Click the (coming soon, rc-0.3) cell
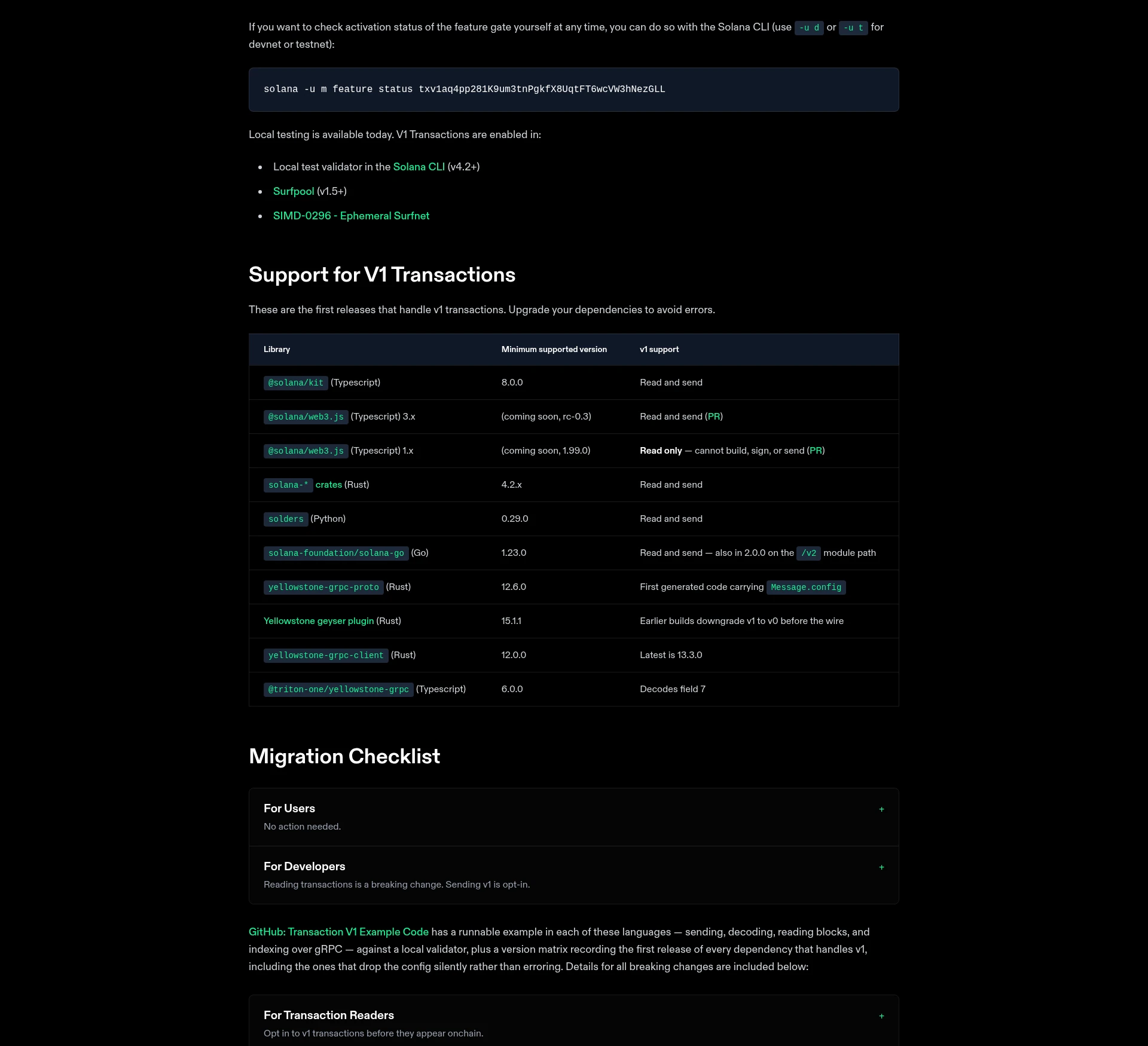Image resolution: width=1148 pixels, height=1046 pixels. click(x=546, y=417)
